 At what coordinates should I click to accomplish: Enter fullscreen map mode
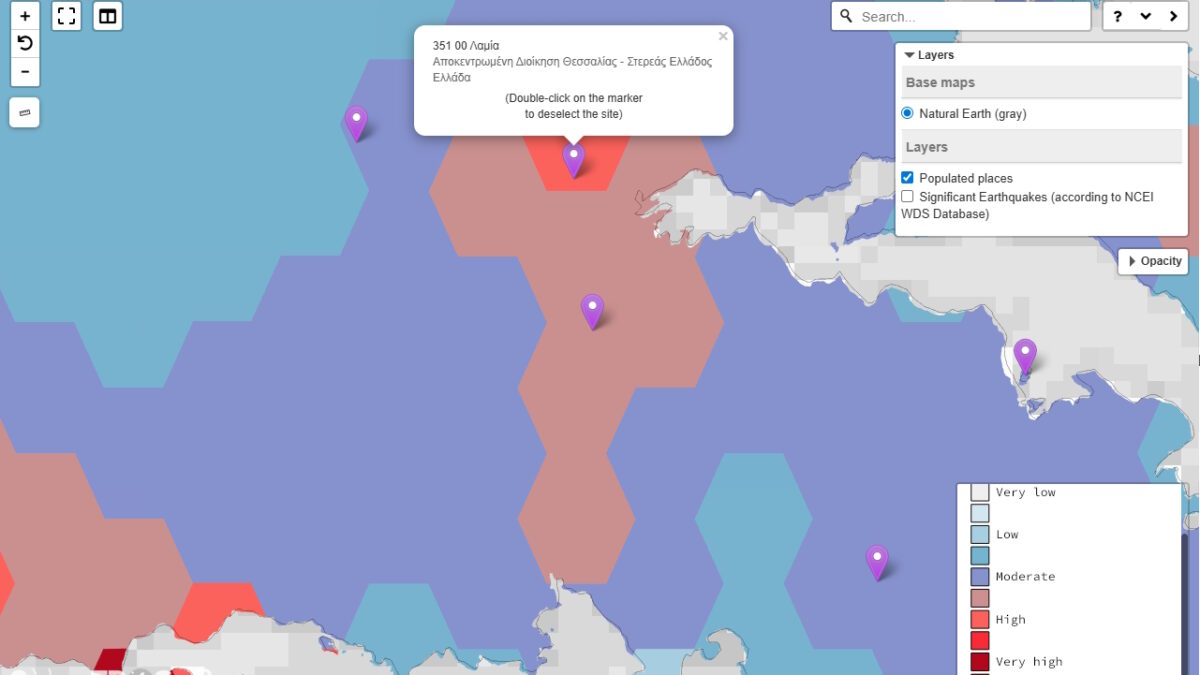pyautogui.click(x=66, y=16)
